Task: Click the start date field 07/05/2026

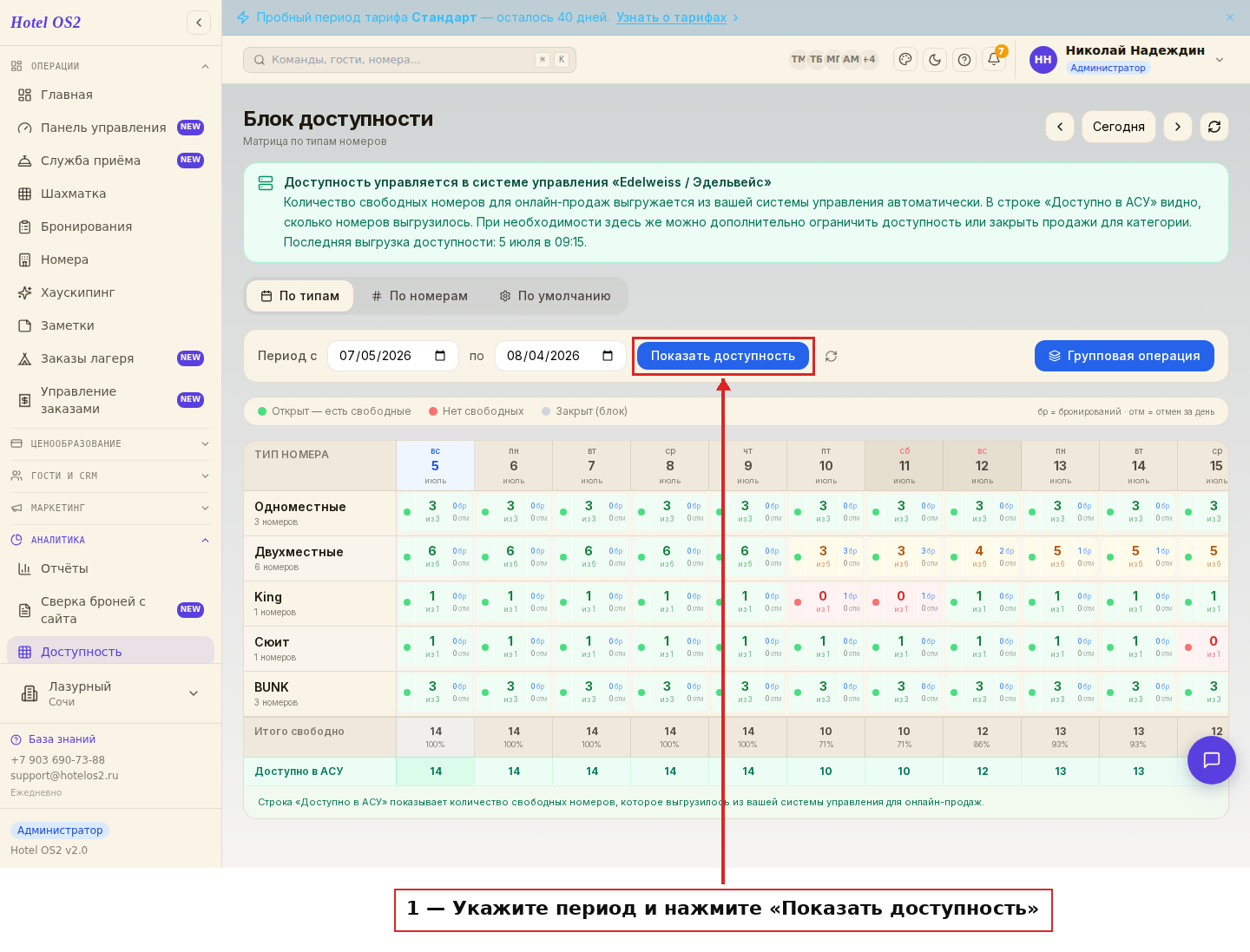Action: point(393,356)
